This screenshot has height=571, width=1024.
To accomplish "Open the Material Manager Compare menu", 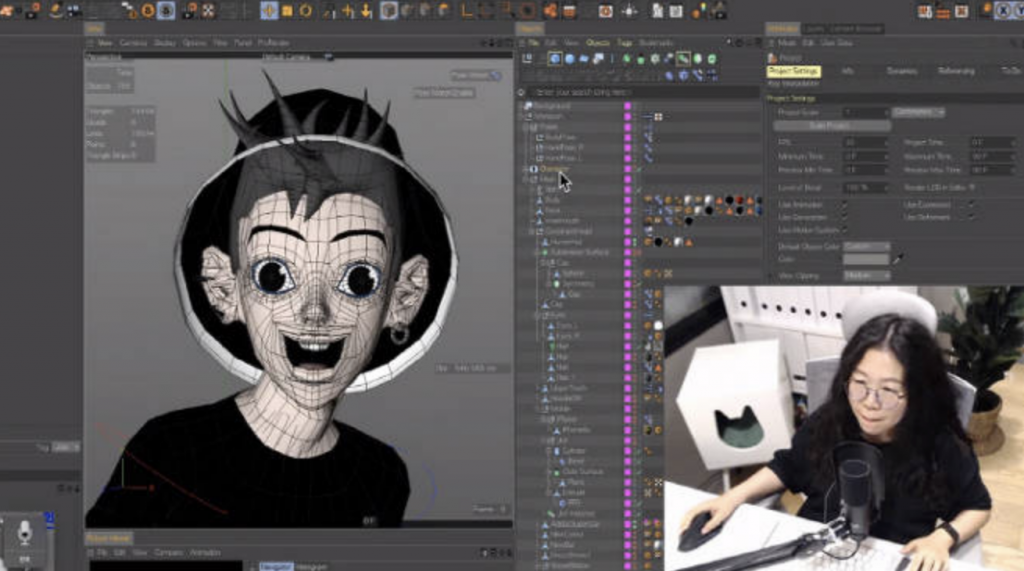I will click(x=168, y=553).
